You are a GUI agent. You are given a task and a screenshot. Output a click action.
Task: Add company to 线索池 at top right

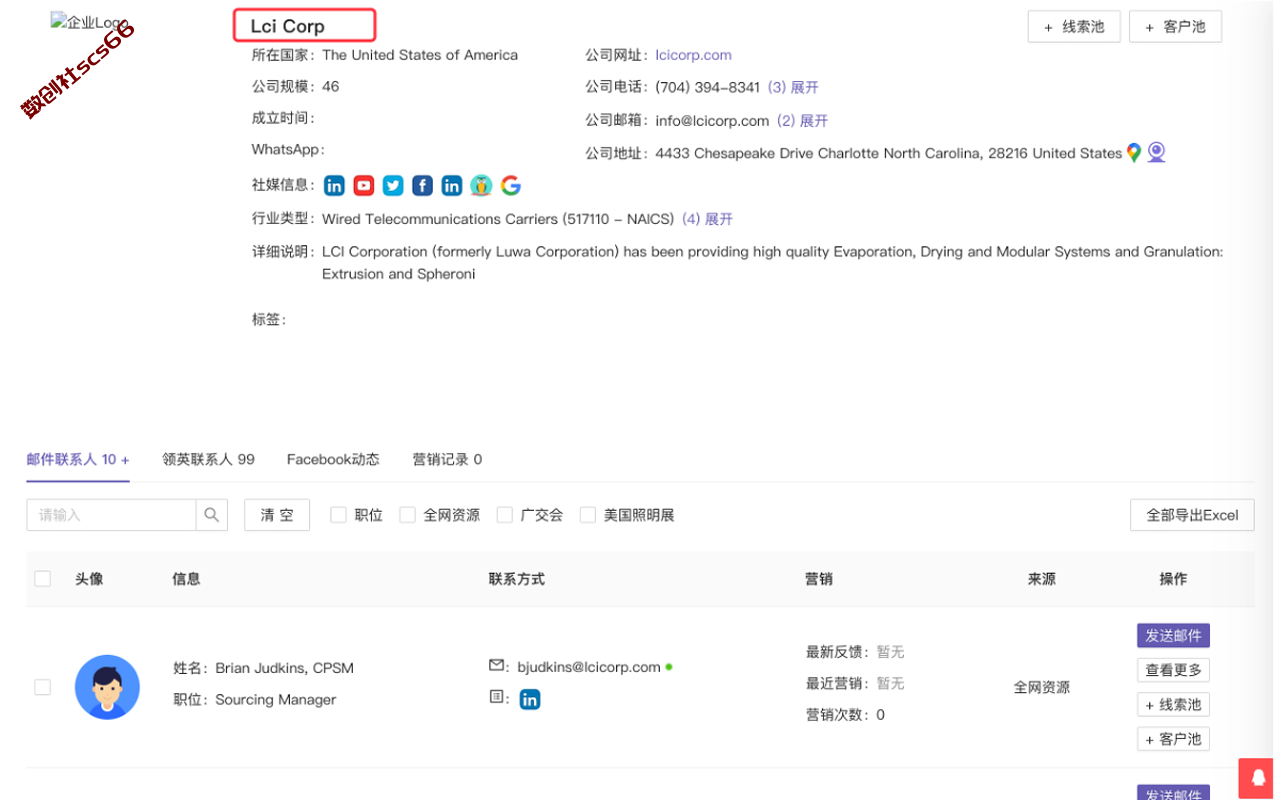click(x=1074, y=27)
